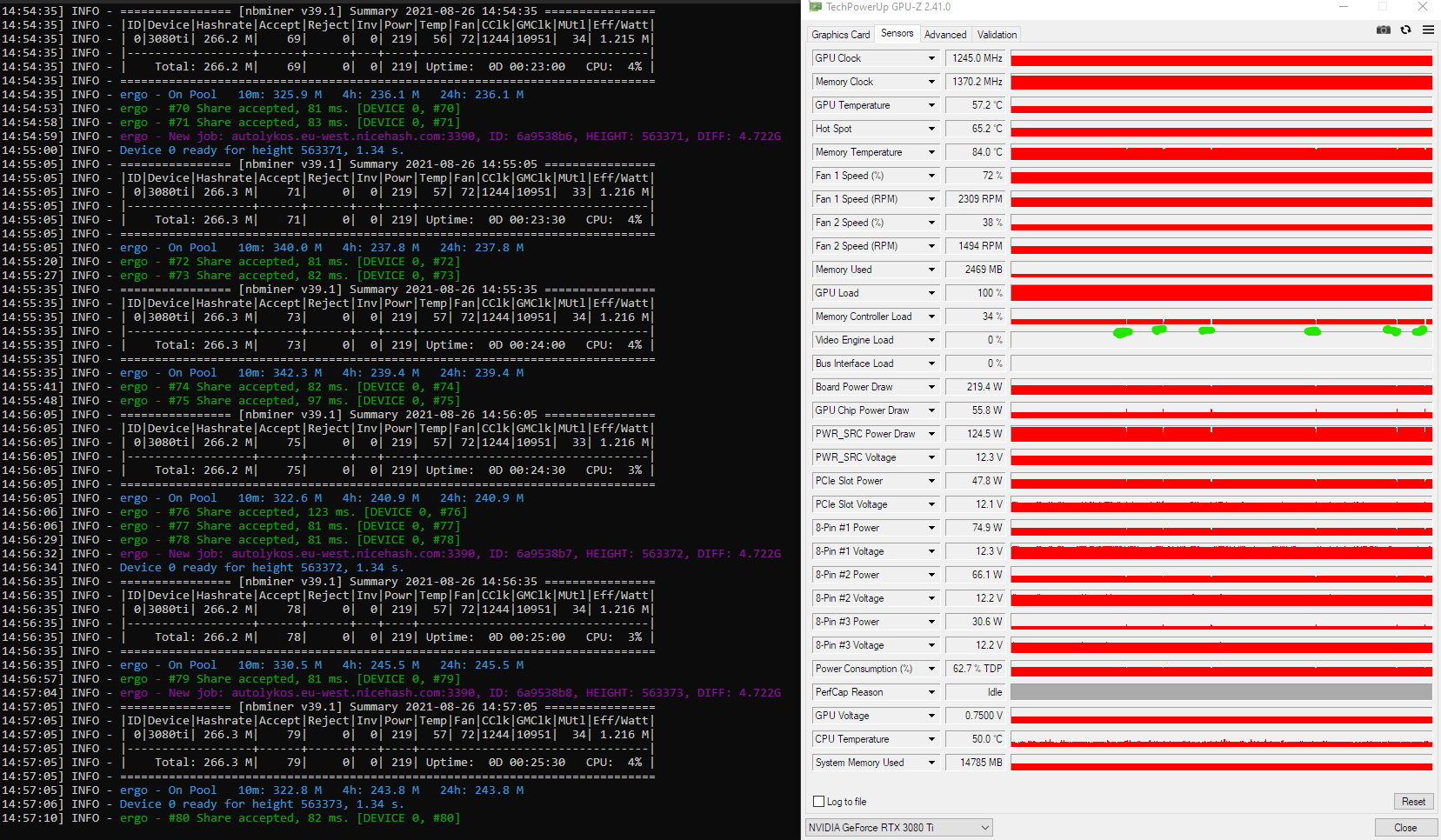Click the PerfCap Reason Idle value
The height and width of the screenshot is (840, 1441).
976,692
